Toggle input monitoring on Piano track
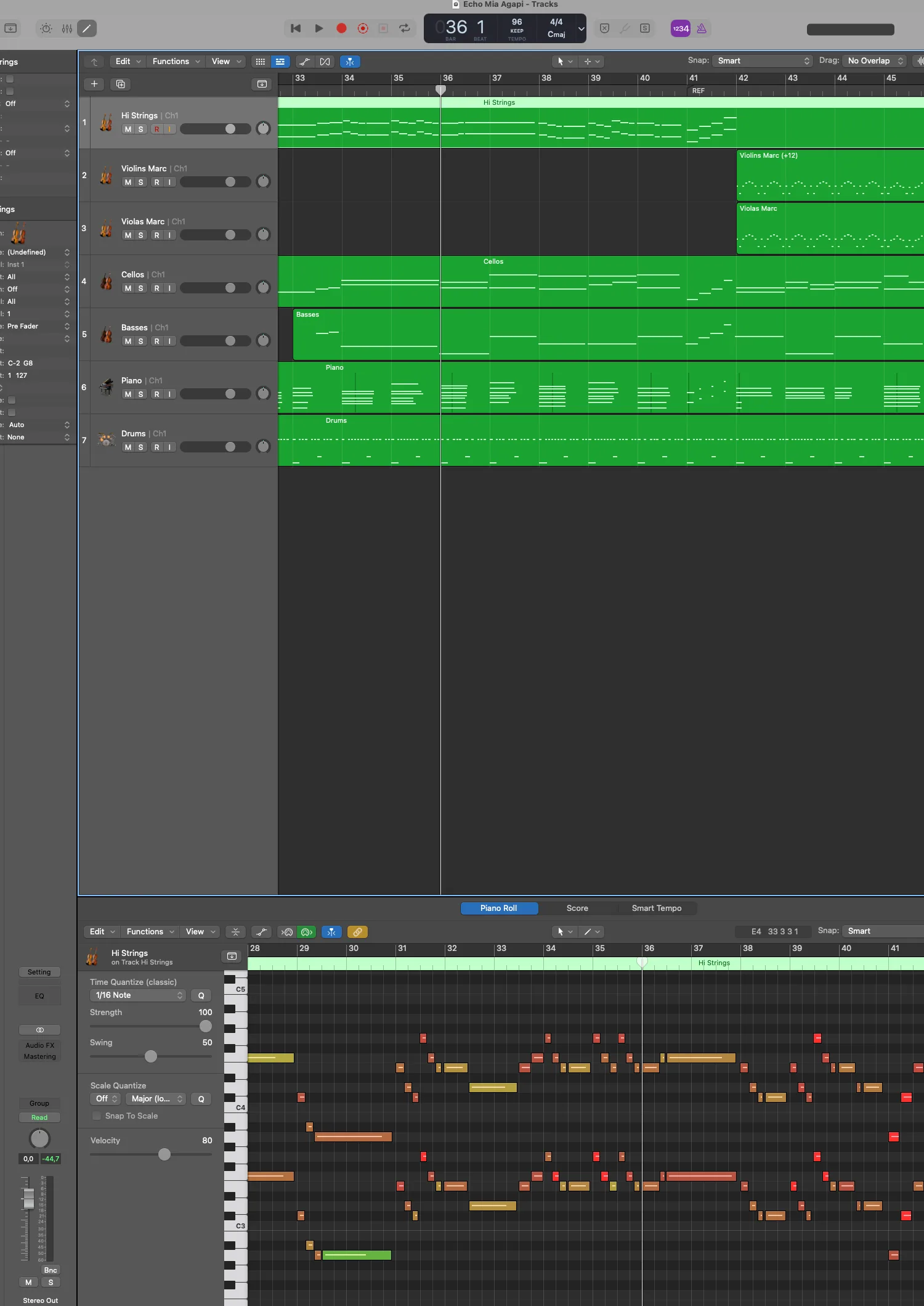 [170, 394]
